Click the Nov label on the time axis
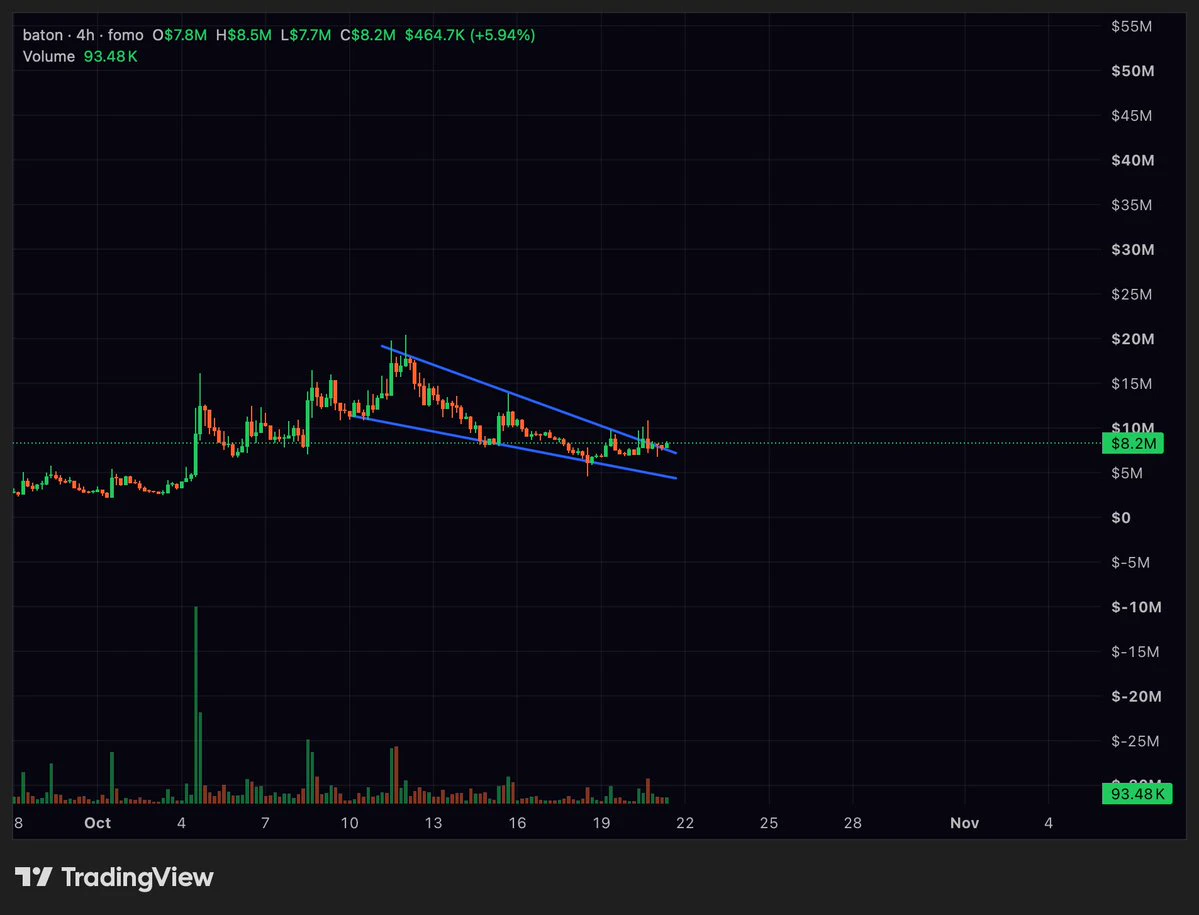The width and height of the screenshot is (1199, 915). point(964,823)
